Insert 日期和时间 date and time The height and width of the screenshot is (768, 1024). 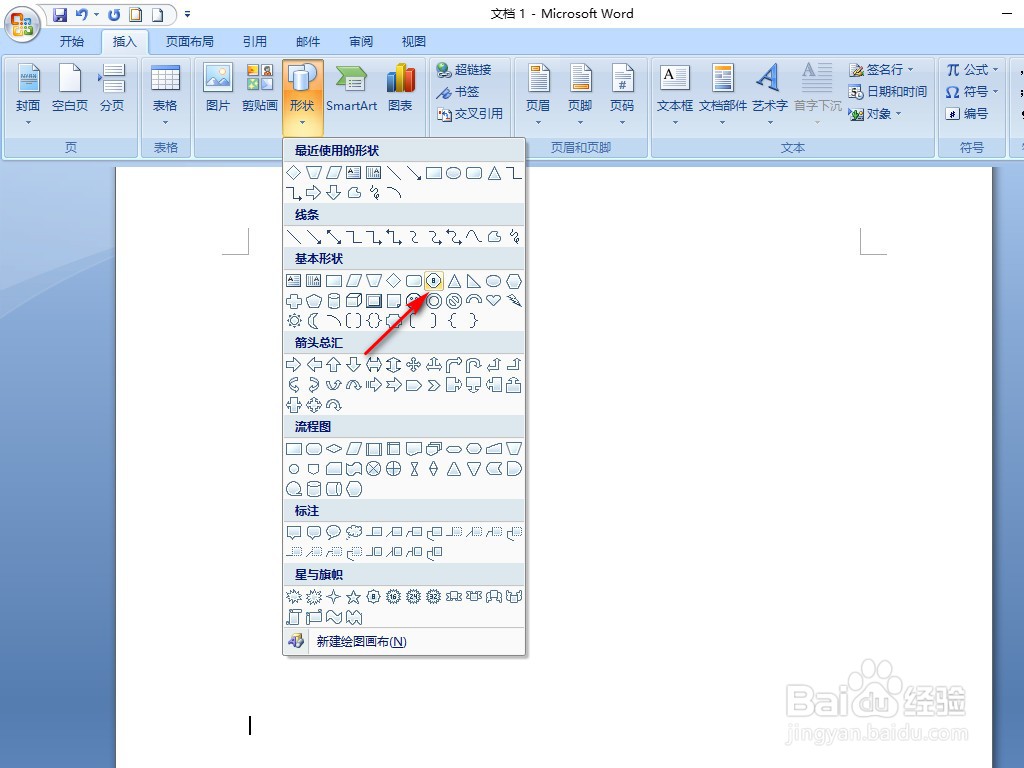[x=888, y=91]
